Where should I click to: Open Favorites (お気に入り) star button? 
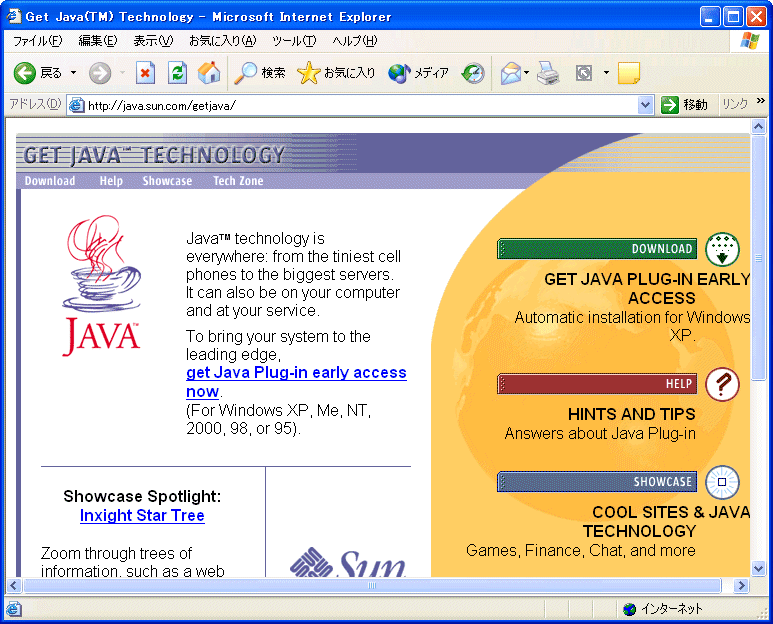(x=336, y=73)
